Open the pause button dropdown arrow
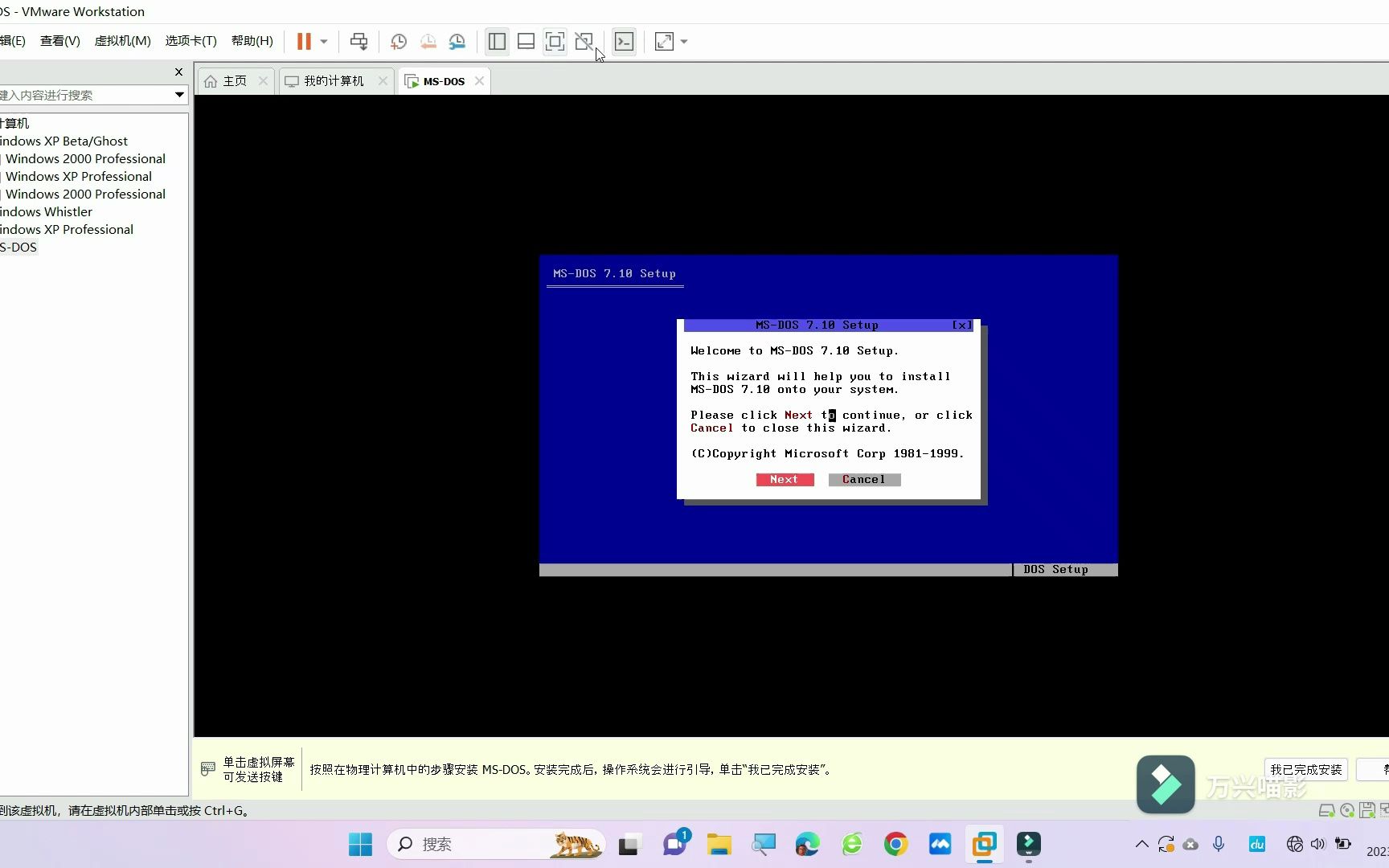This screenshot has height=868, width=1389. coord(322,41)
